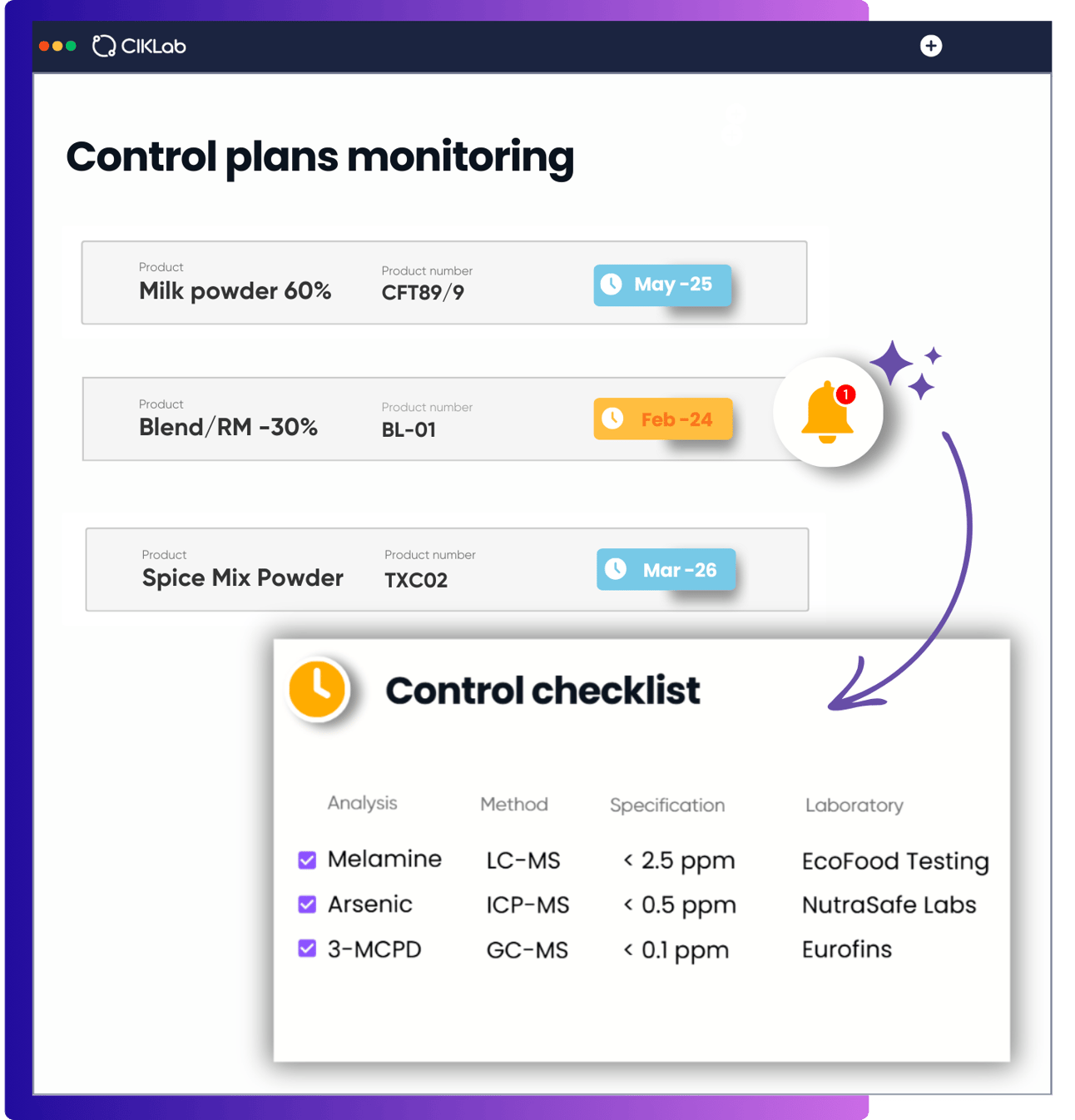Click the orange clock icon beside Control checklist
The image size is (1075, 1120).
click(x=318, y=688)
